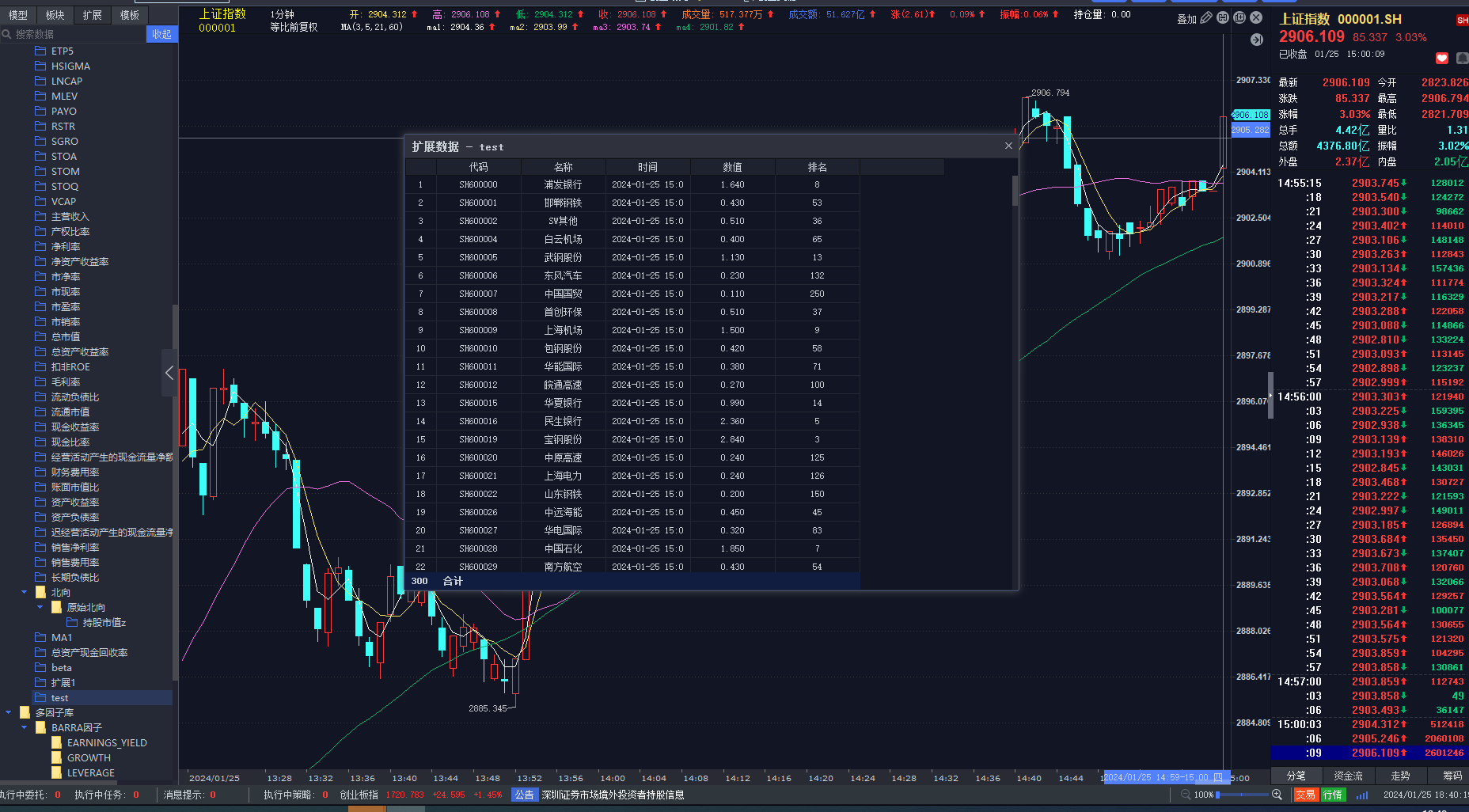Toggle the red heart favorite button
The width and height of the screenshot is (1469, 812).
(x=1442, y=58)
